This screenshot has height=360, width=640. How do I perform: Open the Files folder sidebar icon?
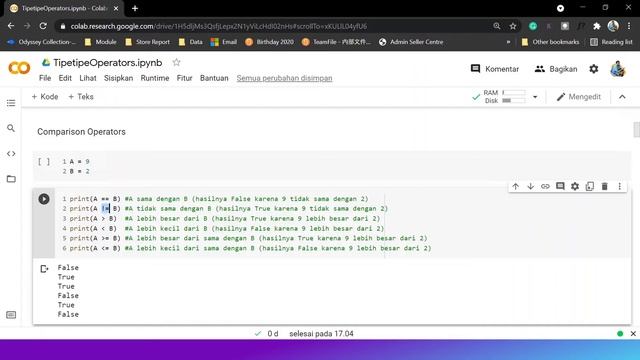[x=11, y=179]
